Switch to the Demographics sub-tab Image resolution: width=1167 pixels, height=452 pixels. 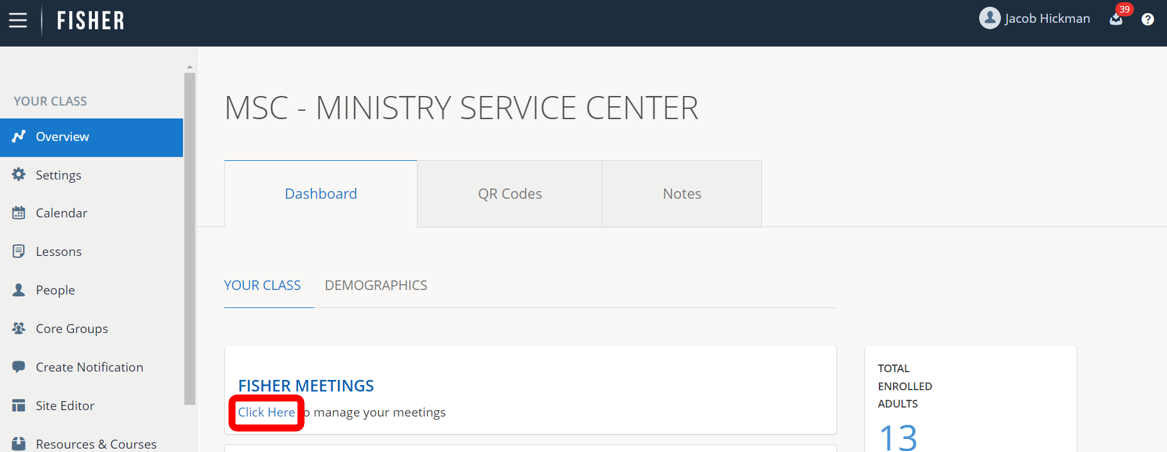tap(375, 285)
